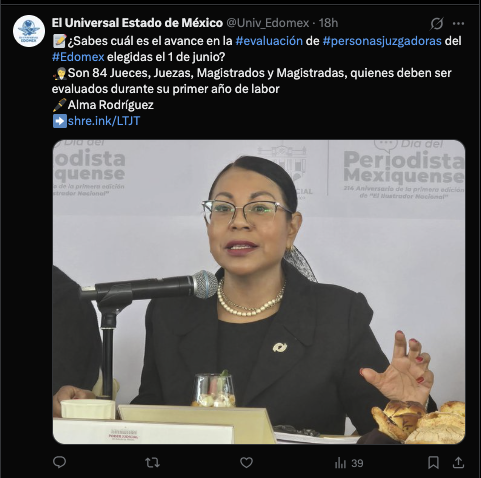
Task: Open the #Edomex hashtag
Action: (78, 57)
